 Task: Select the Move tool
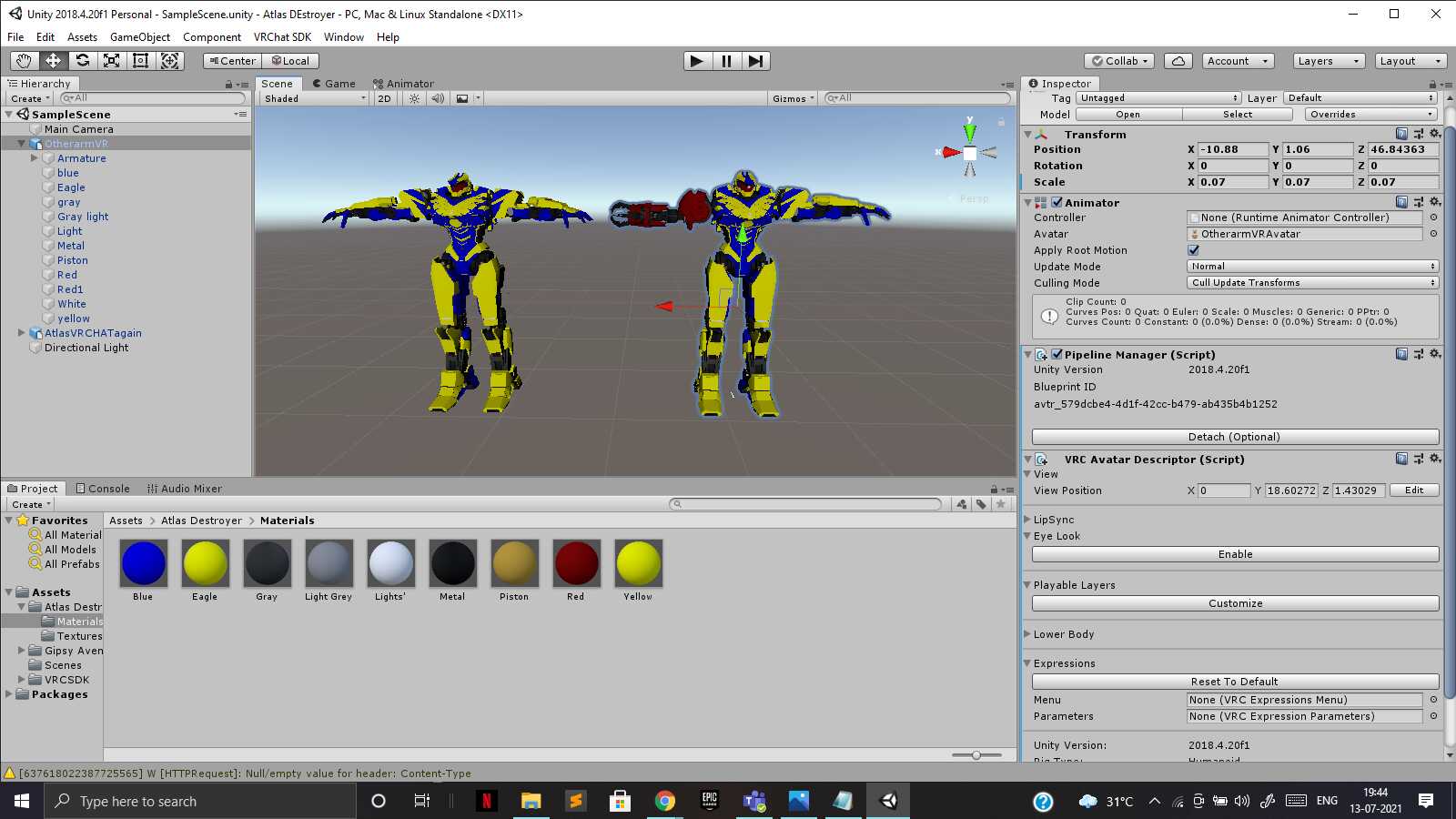53,61
